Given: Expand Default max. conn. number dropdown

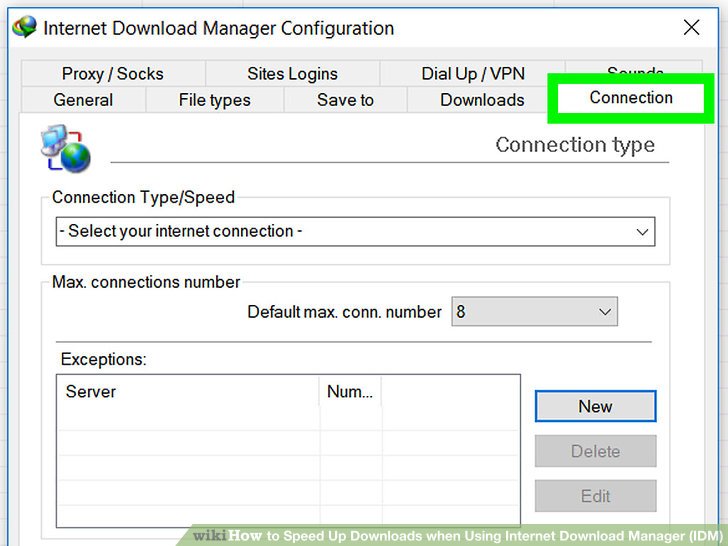Looking at the screenshot, I should click(534, 312).
